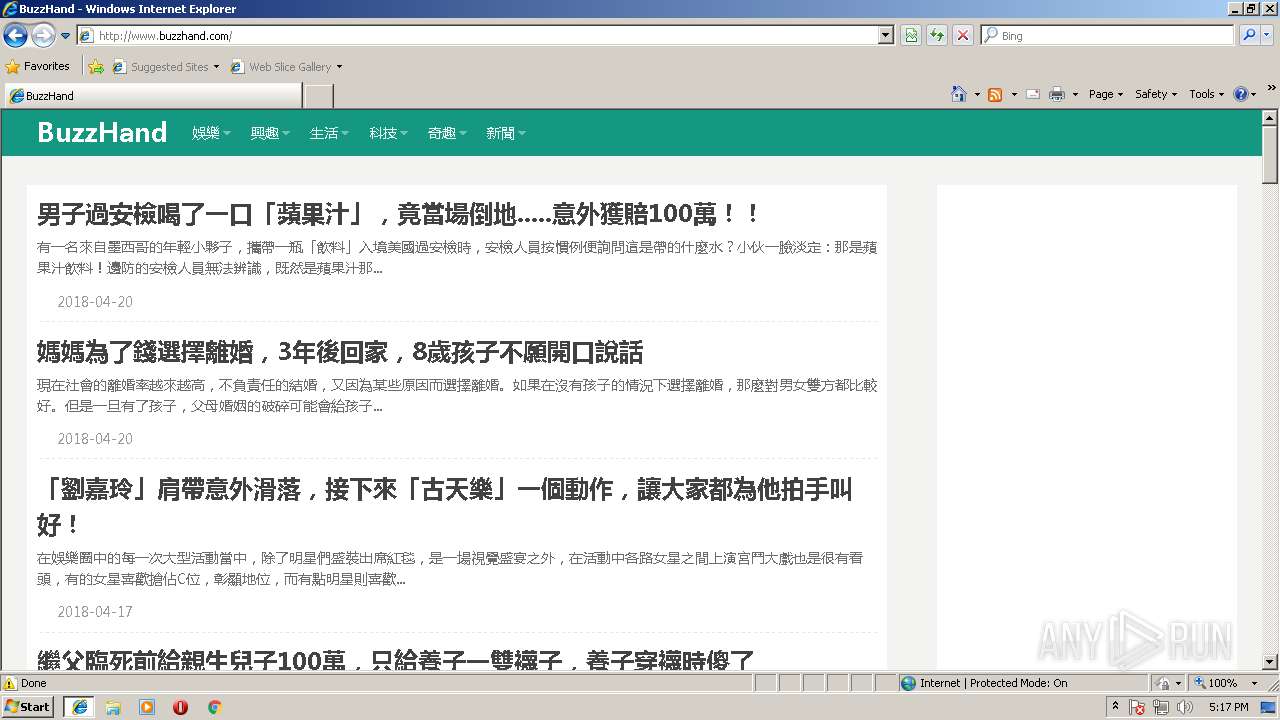Click the Read Mail icon
The height and width of the screenshot is (720, 1280).
[x=1033, y=94]
